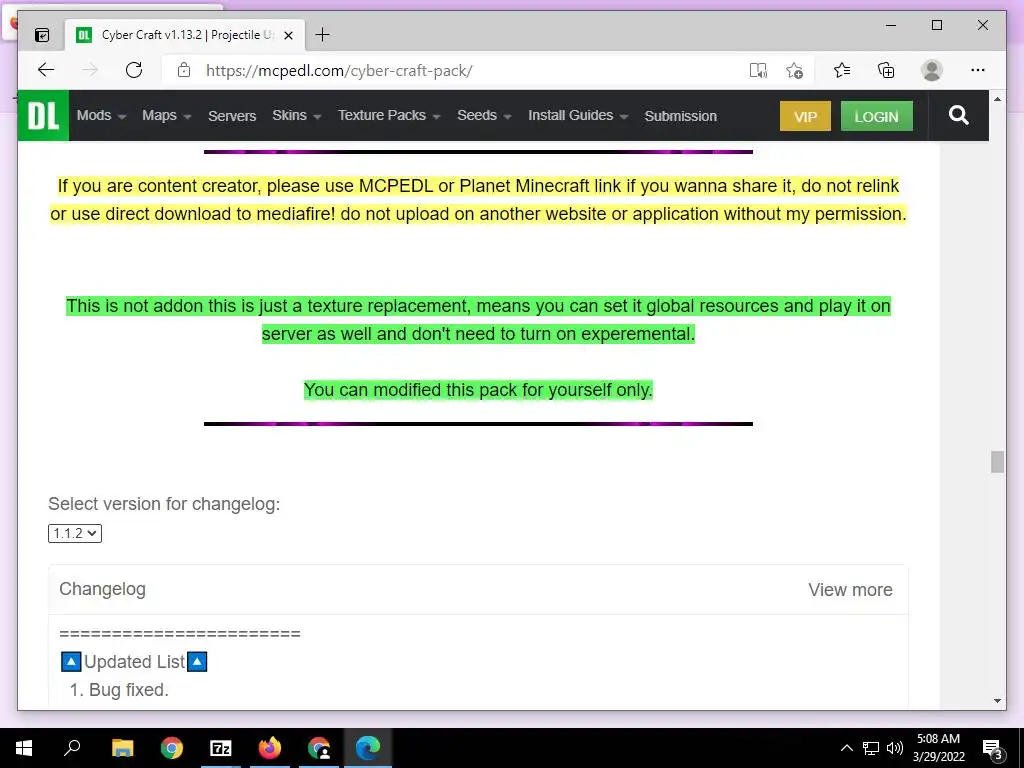This screenshot has height=768, width=1024.
Task: Open the volume tray icon
Action: tap(895, 748)
